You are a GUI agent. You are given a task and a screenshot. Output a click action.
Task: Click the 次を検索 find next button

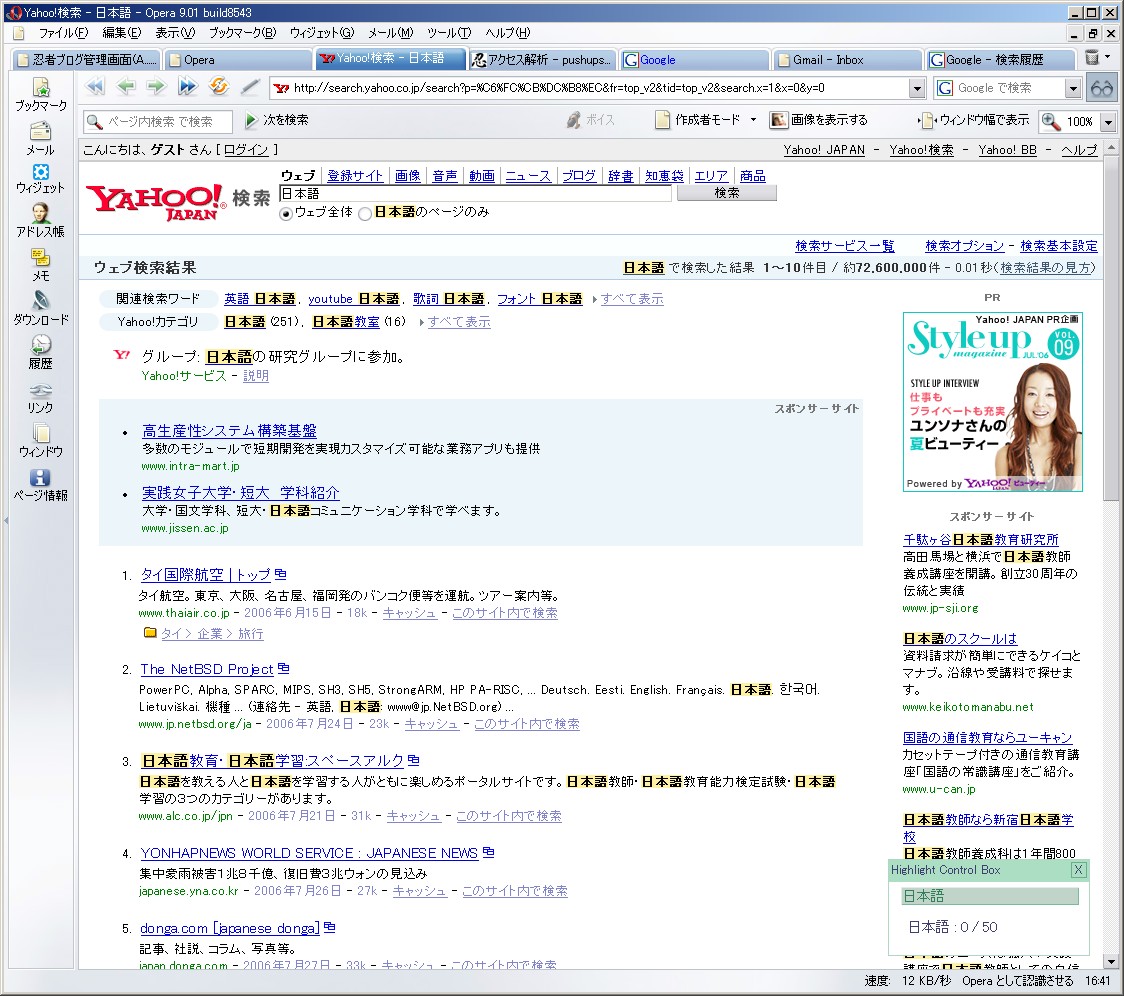[277, 120]
